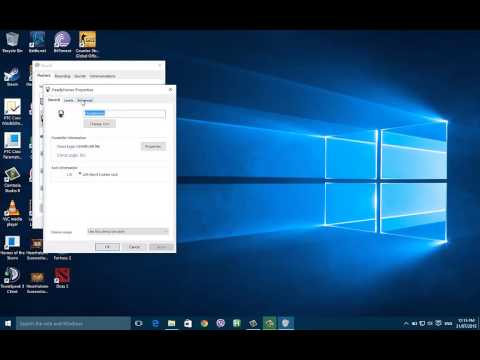Open the Device usage dropdown

click(128, 231)
